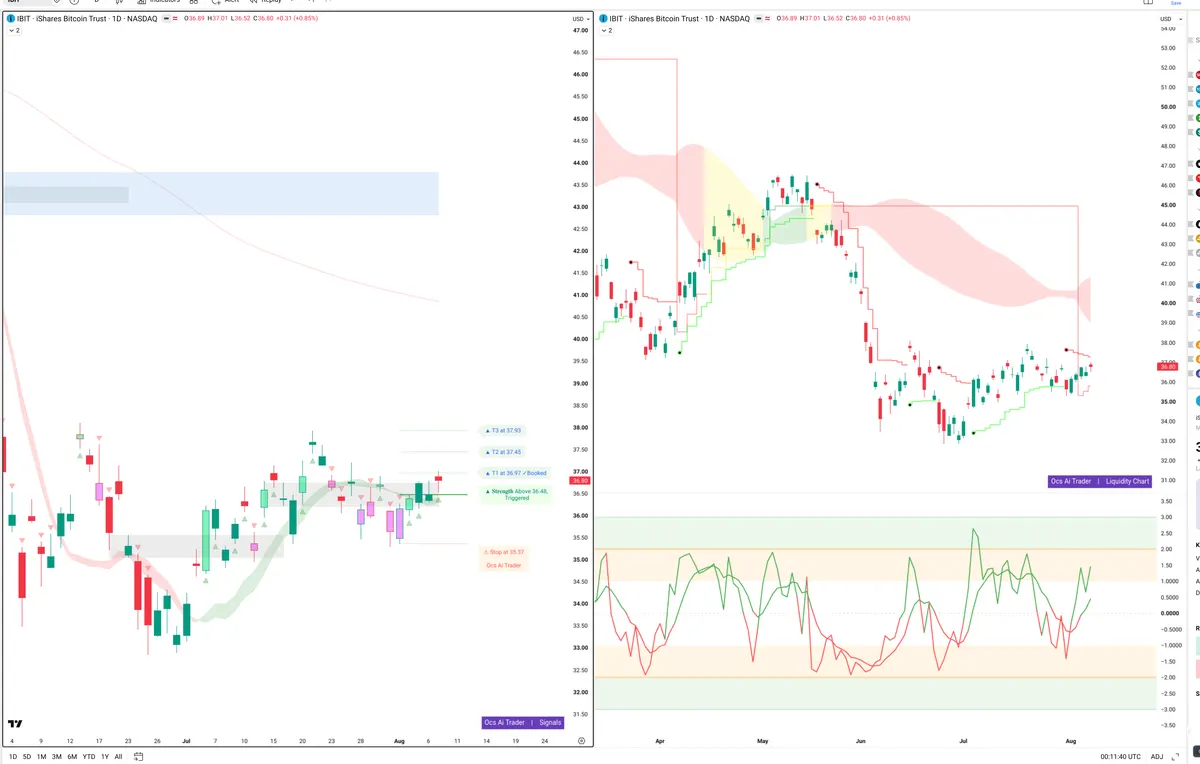The height and width of the screenshot is (764, 1200).
Task: Collapse the indicator legend on right chart
Action: 606,31
